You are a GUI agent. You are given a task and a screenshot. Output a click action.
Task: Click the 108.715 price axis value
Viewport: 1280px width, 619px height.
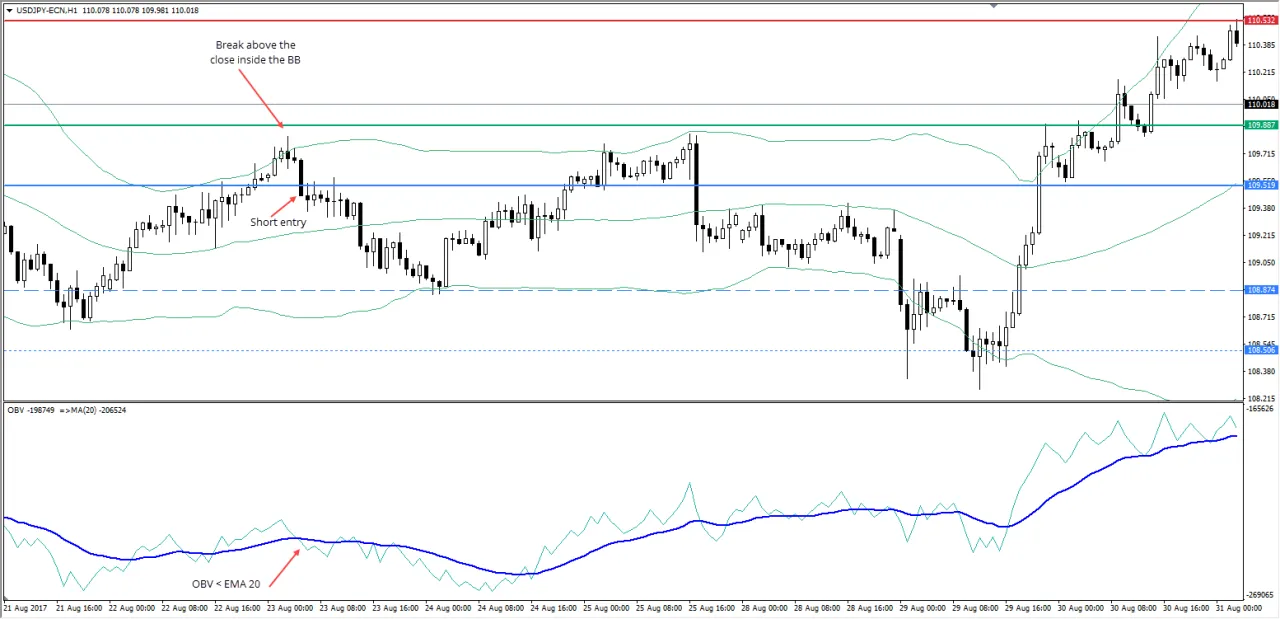(1261, 317)
